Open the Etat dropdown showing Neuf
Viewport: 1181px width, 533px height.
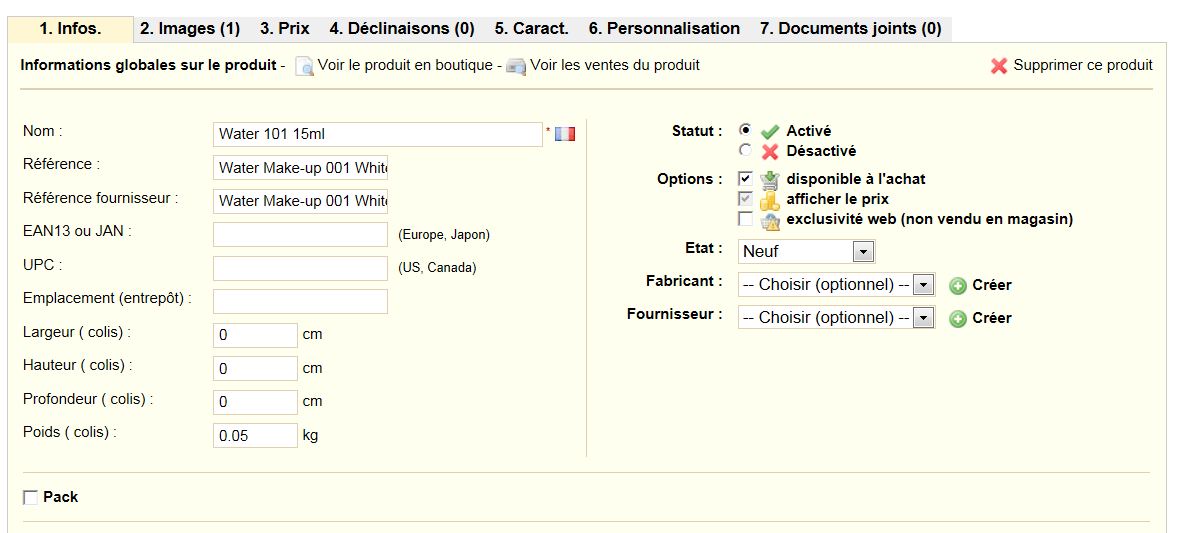point(807,251)
